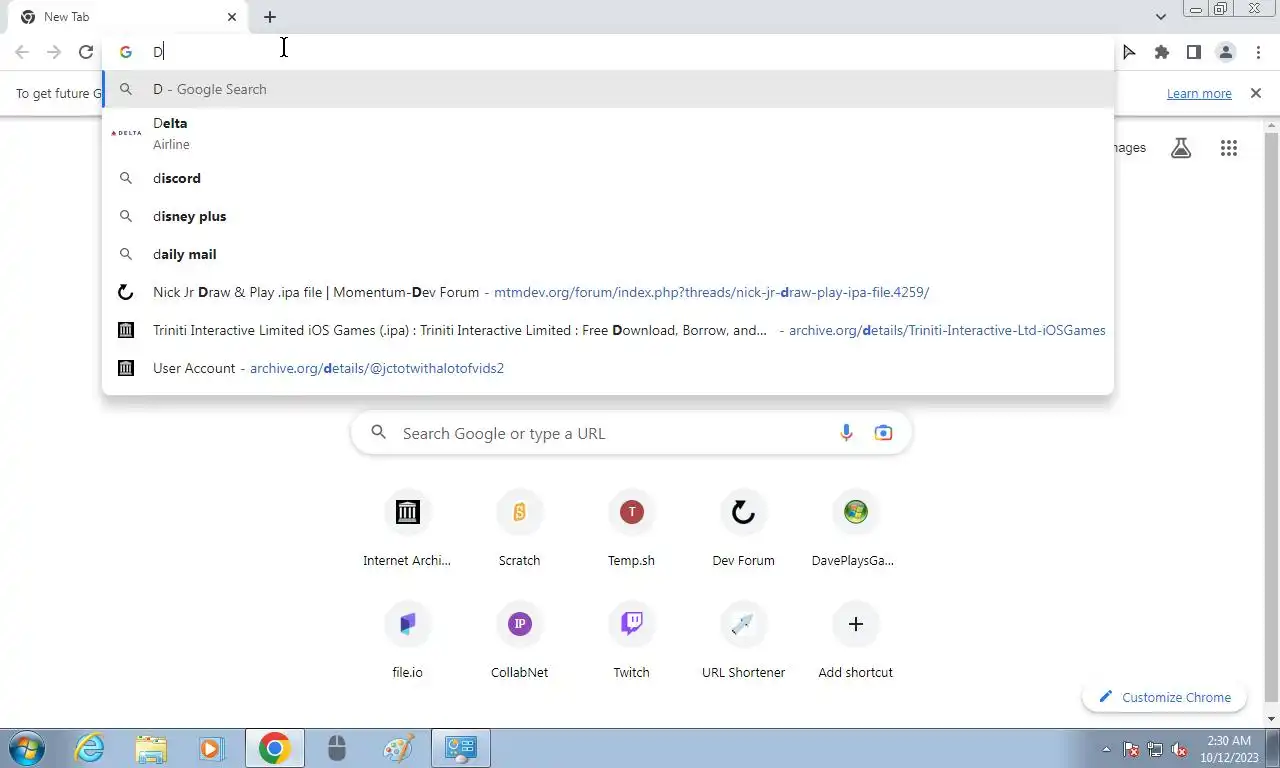Select the discord search suggestion

608,178
